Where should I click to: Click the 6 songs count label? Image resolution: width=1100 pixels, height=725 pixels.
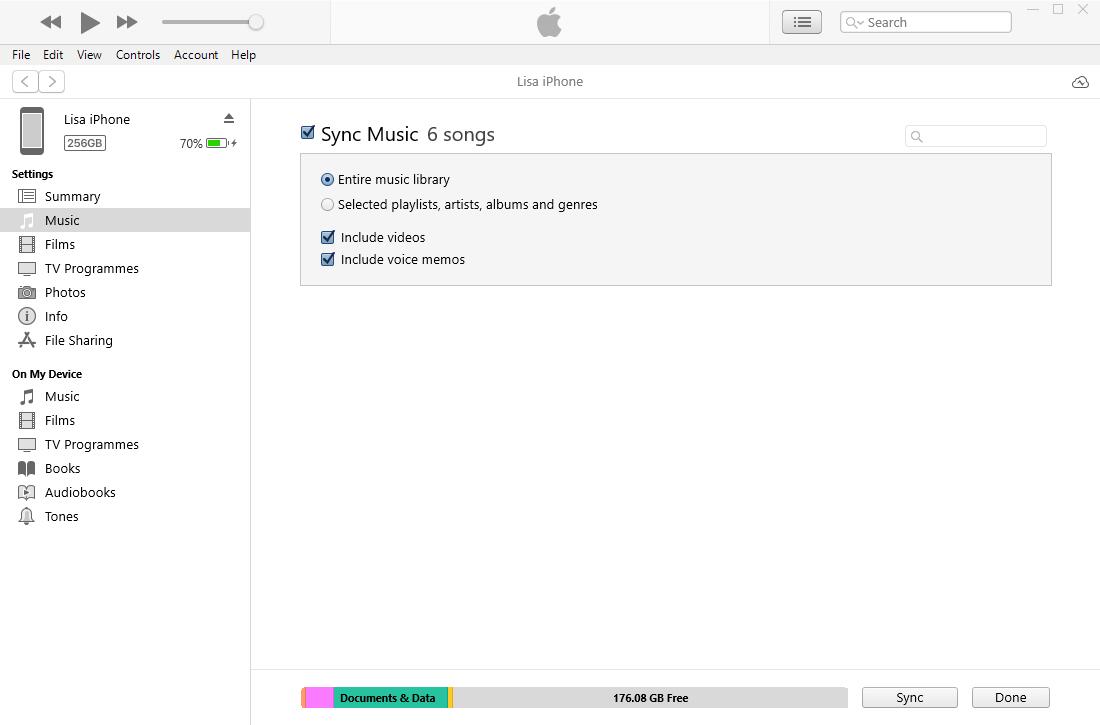point(461,134)
